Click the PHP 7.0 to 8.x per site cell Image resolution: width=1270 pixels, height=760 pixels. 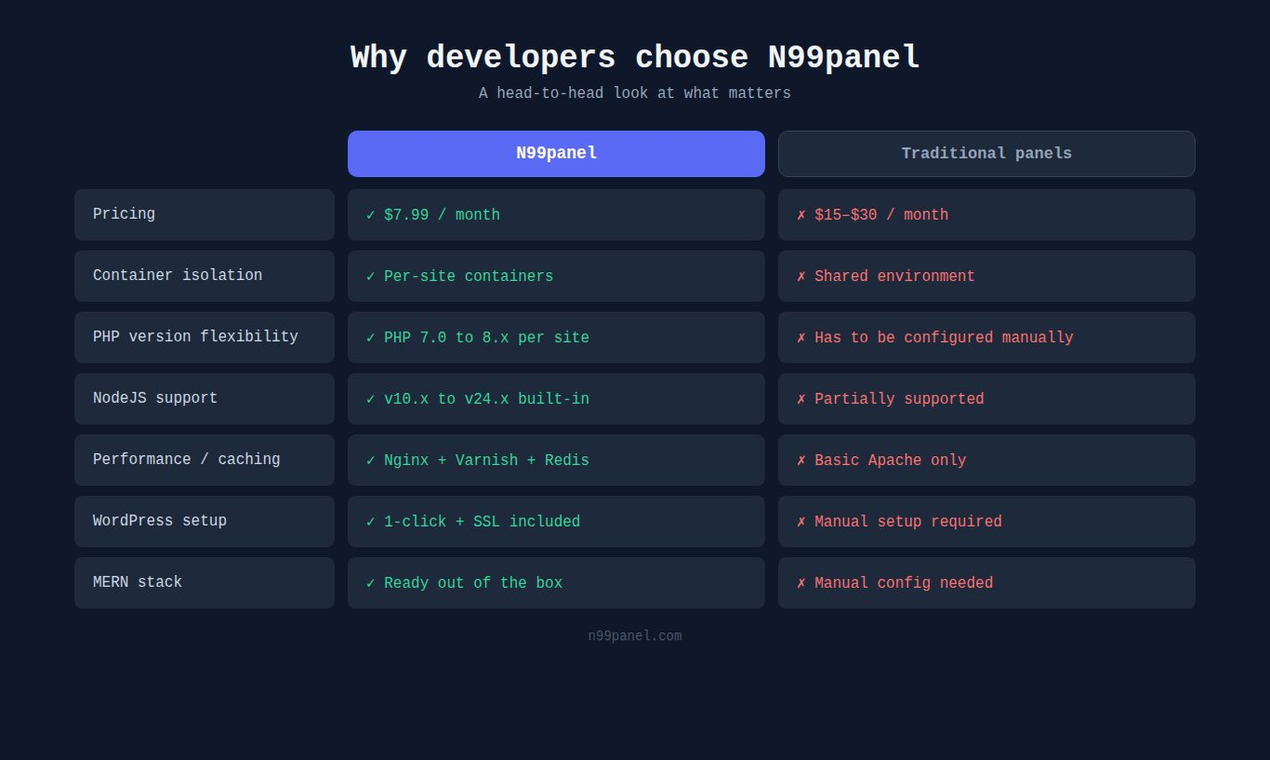click(556, 337)
